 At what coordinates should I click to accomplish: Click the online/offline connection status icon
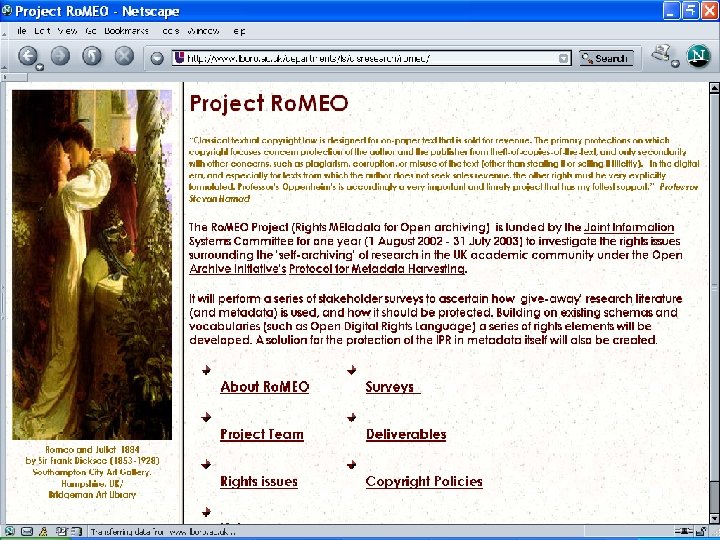(x=684, y=531)
